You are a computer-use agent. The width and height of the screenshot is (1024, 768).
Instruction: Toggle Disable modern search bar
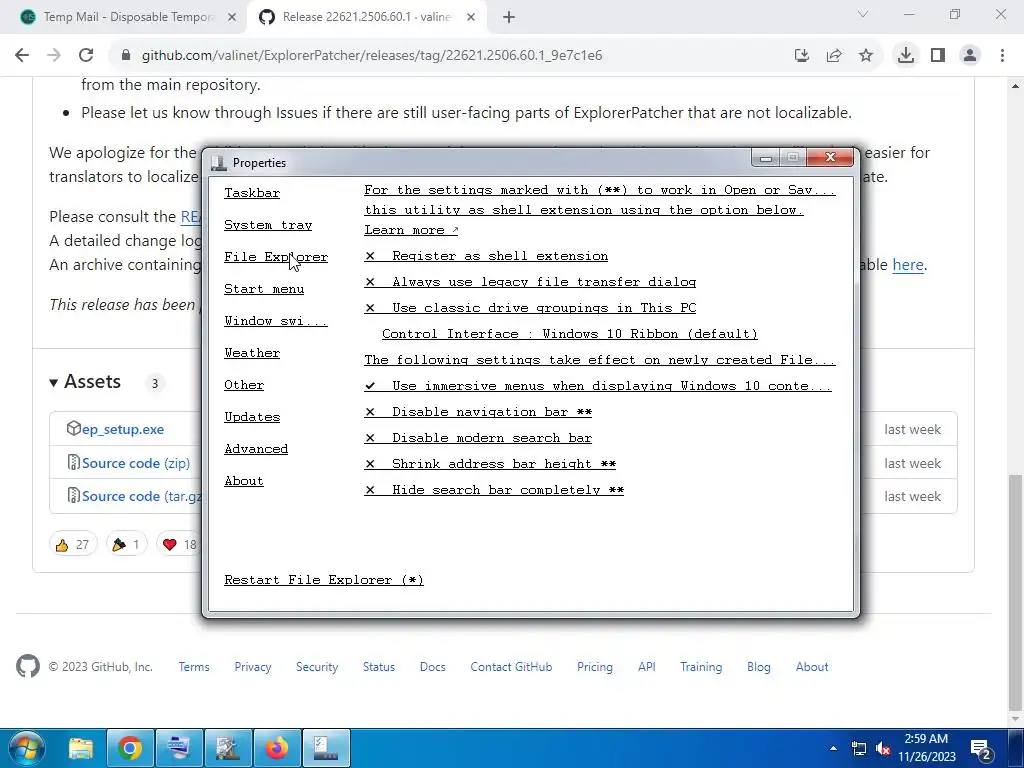(x=478, y=438)
